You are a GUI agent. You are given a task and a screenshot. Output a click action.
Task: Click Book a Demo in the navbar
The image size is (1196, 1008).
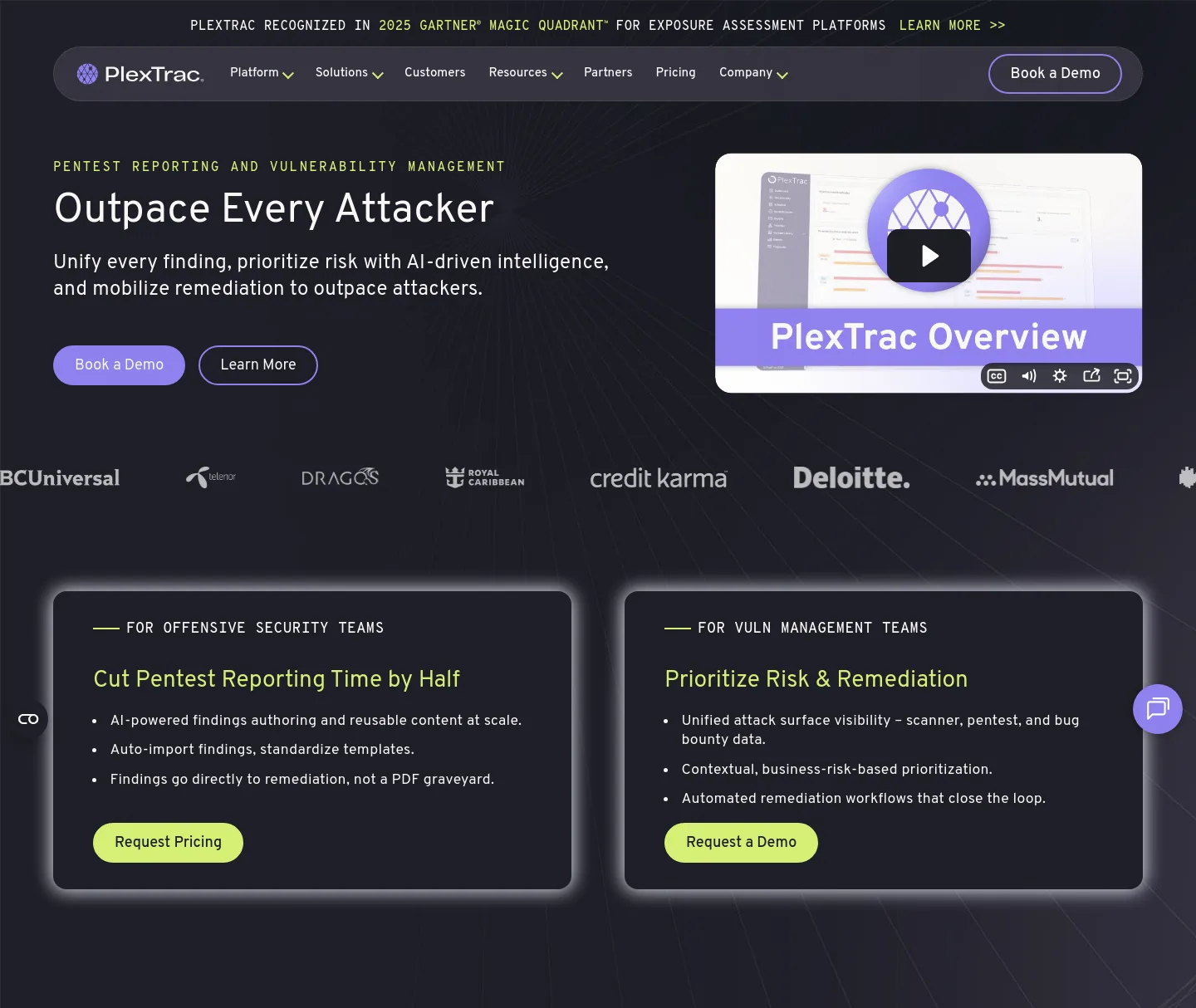pos(1055,74)
